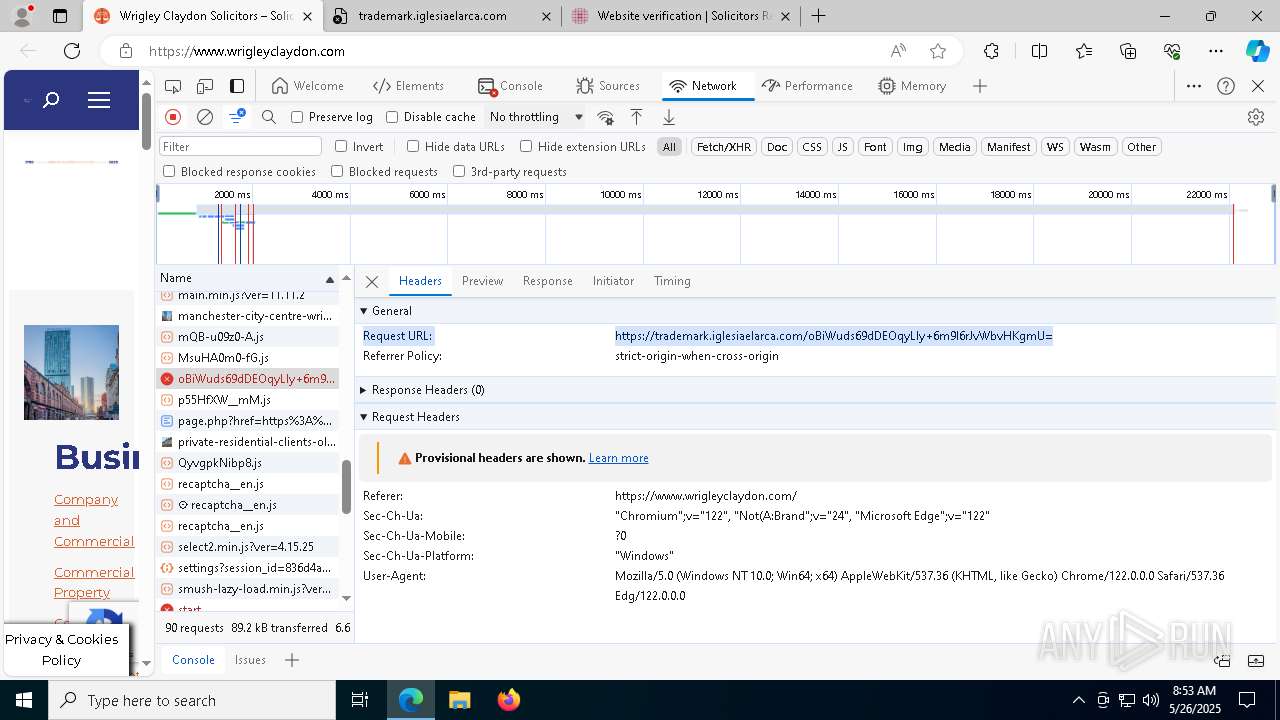Open browser Extensions puzzle icon
1280x720 pixels.
(991, 51)
